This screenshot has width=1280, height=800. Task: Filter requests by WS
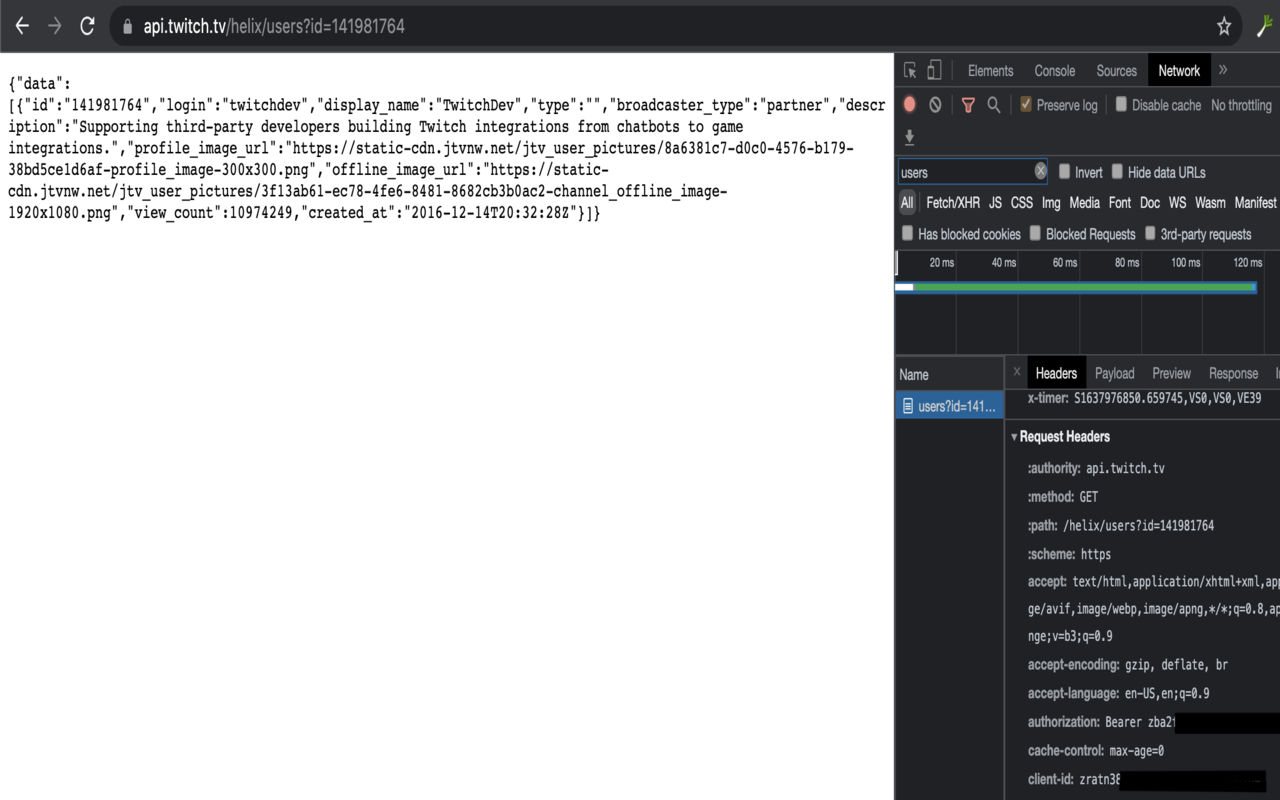[1177, 203]
